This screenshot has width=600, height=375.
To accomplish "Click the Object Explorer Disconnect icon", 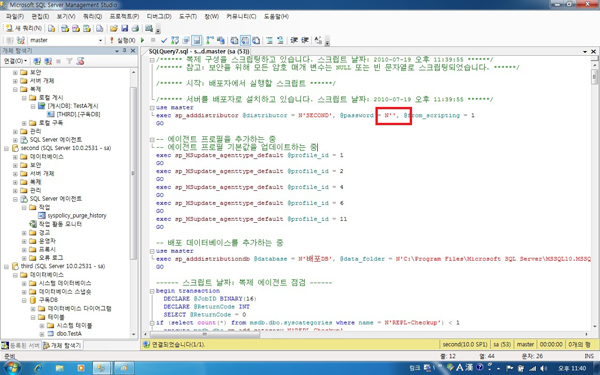I will coord(48,61).
